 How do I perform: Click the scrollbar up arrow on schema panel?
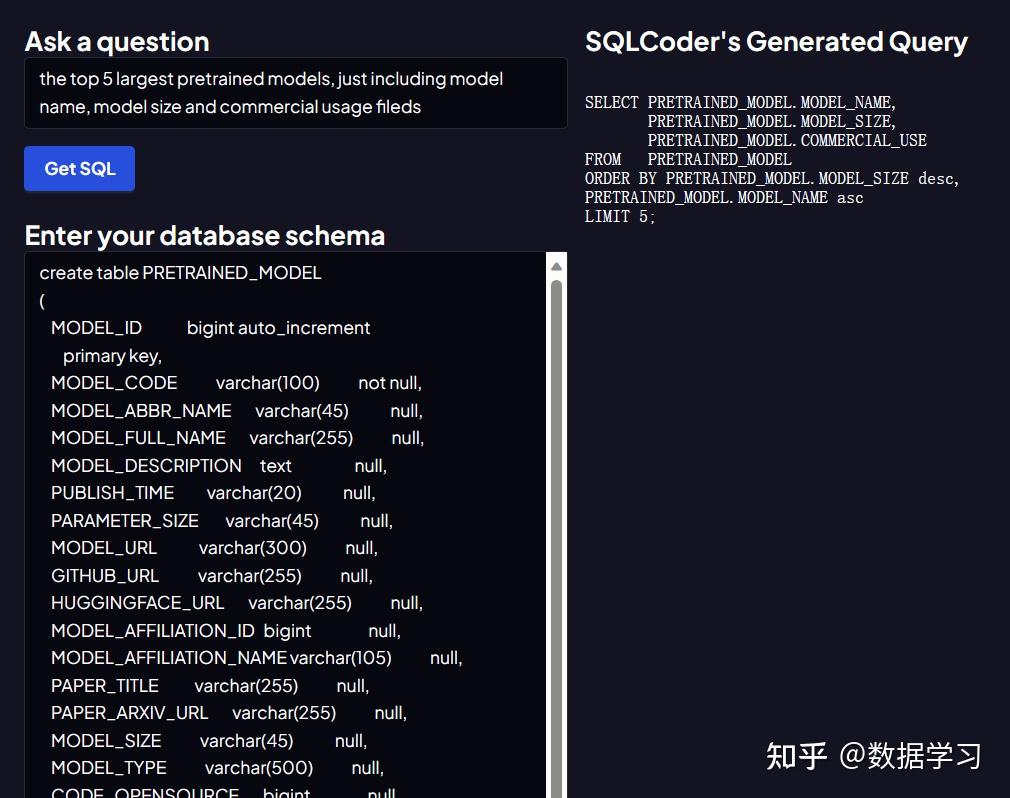pos(557,266)
